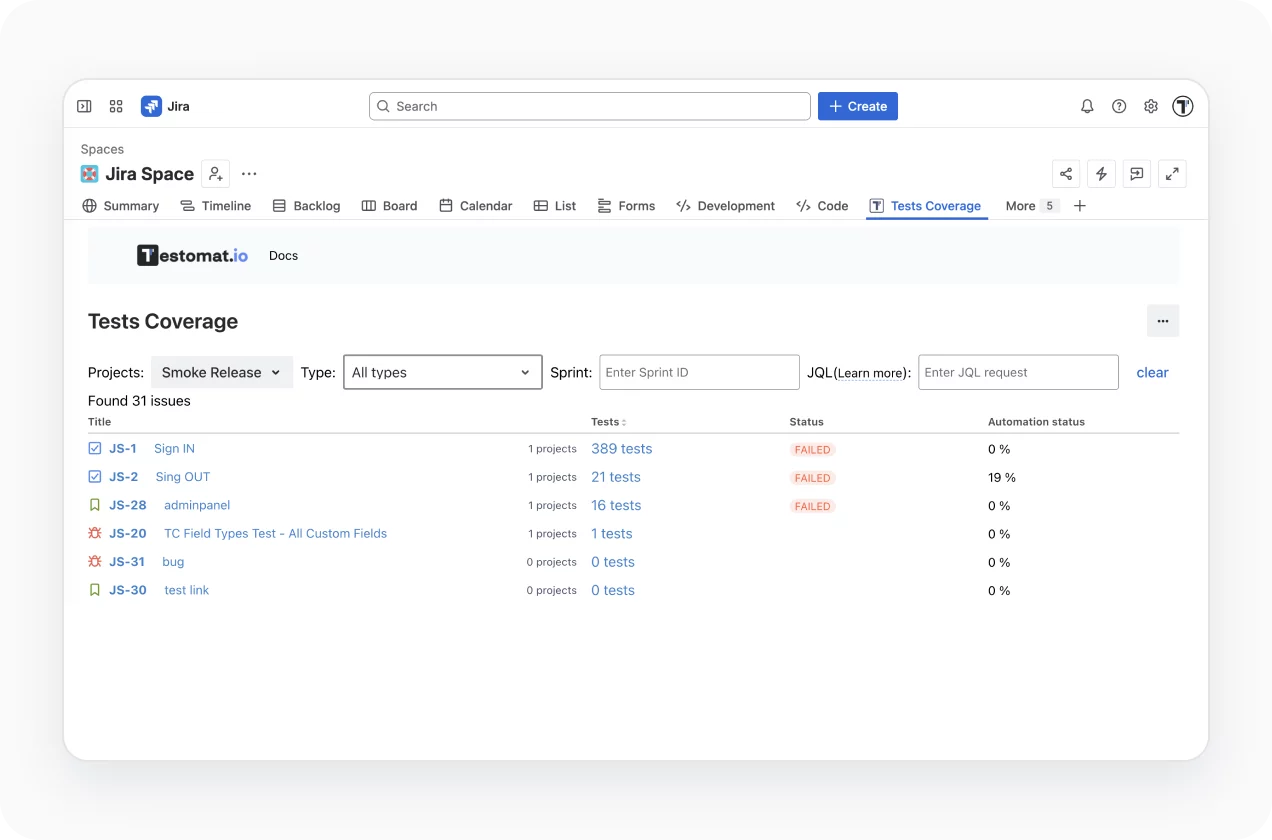Switch to the Backlog tab
1272x840 pixels.
tap(307, 206)
